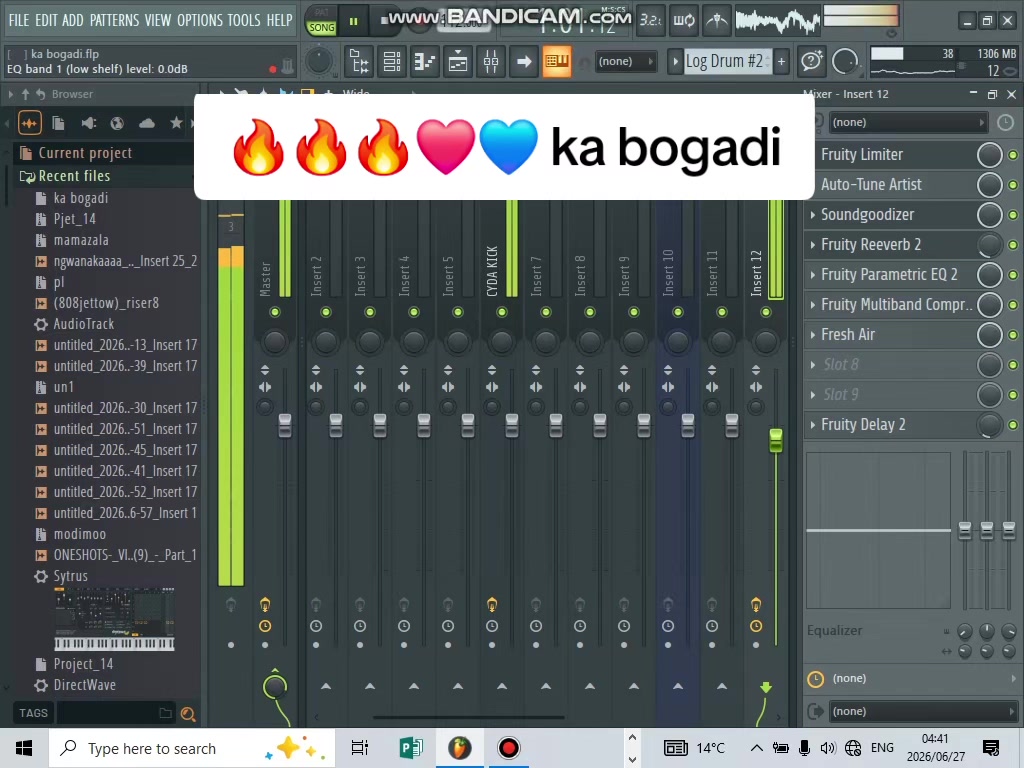Image resolution: width=1024 pixels, height=768 pixels.
Task: Open the OPTIONS menu
Action: (x=200, y=20)
